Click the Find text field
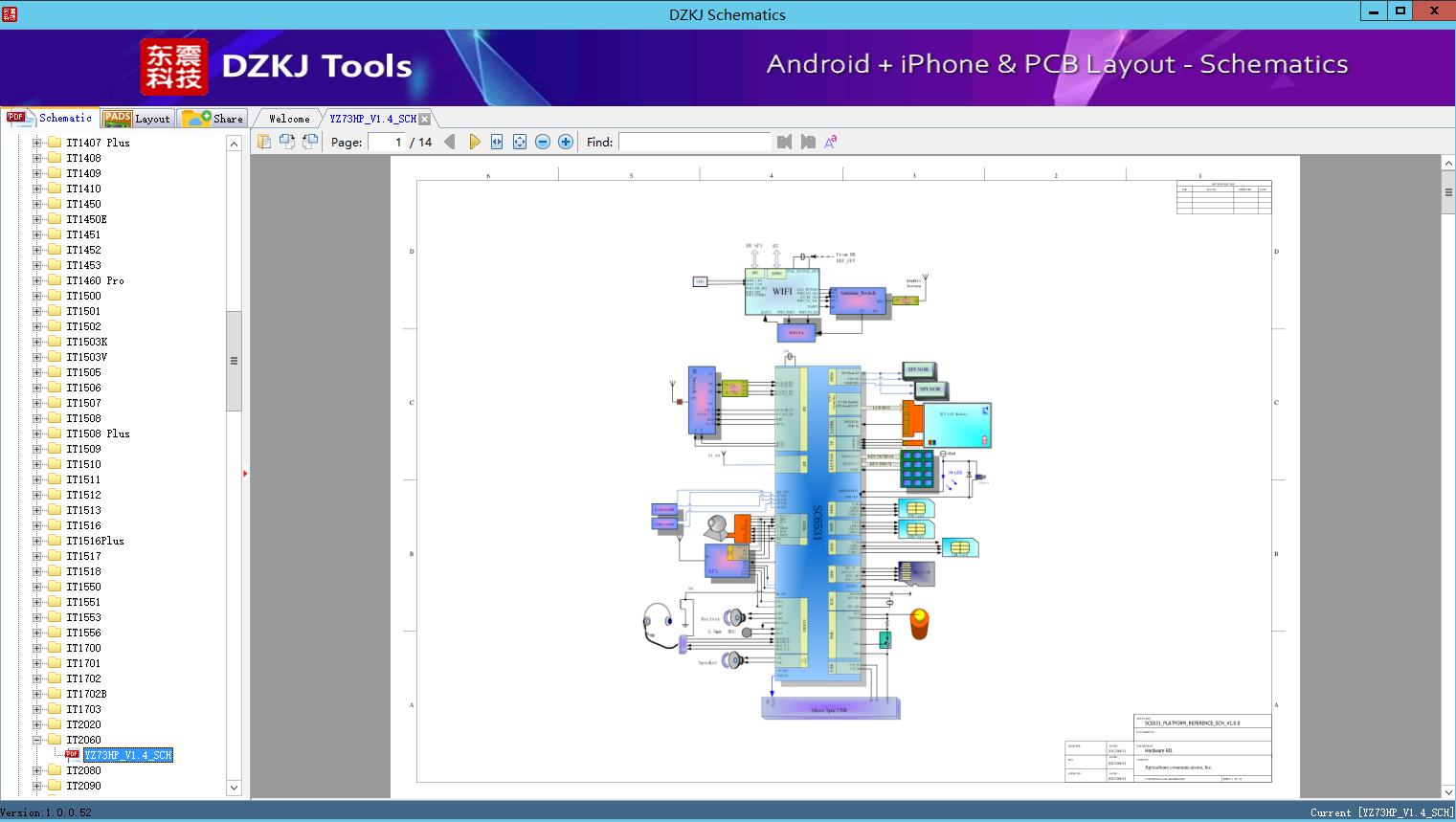 click(695, 142)
